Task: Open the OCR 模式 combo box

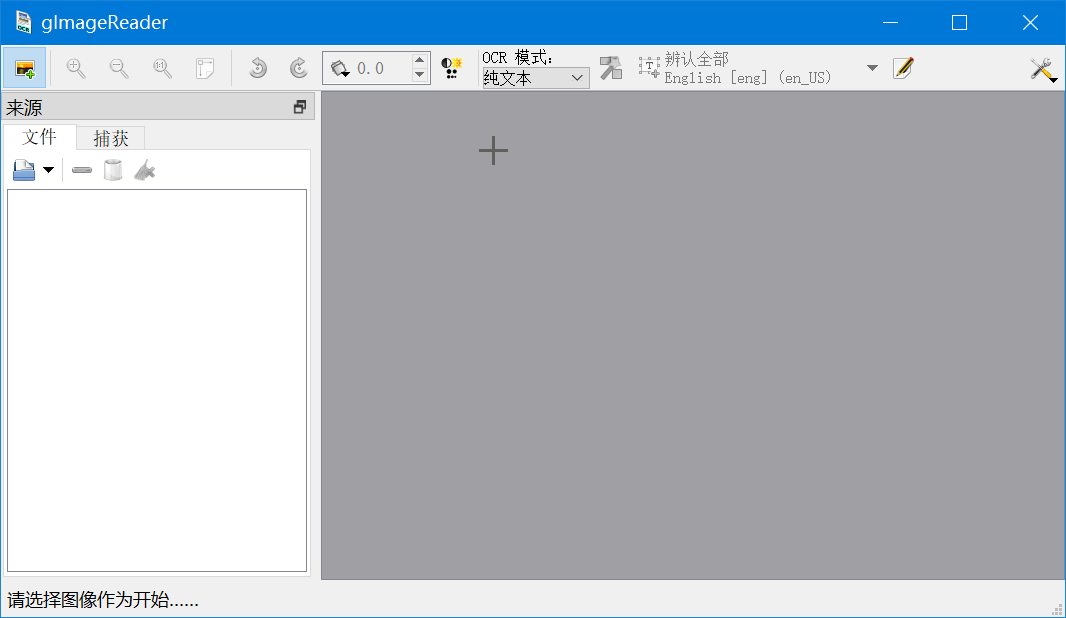Action: click(x=535, y=78)
